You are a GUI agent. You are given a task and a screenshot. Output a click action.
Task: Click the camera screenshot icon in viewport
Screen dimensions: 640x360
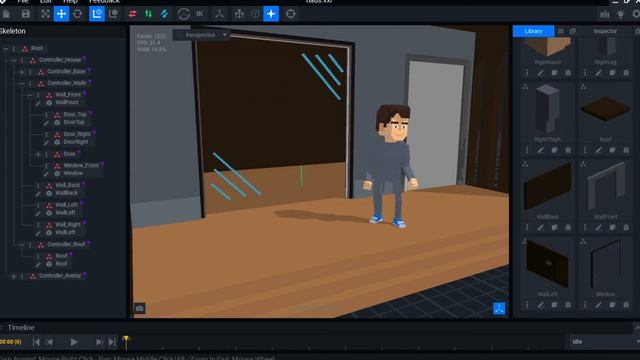click(140, 308)
